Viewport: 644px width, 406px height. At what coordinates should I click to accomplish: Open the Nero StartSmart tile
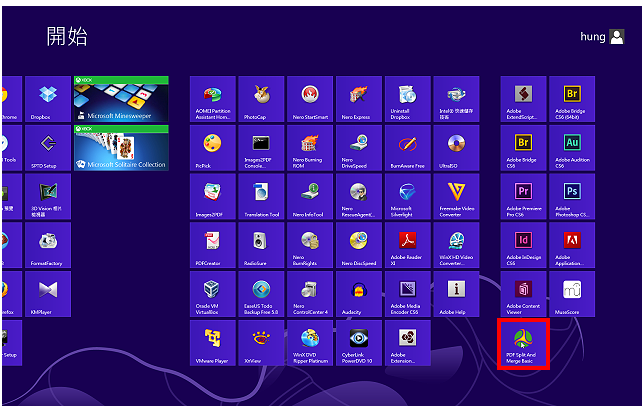310,99
